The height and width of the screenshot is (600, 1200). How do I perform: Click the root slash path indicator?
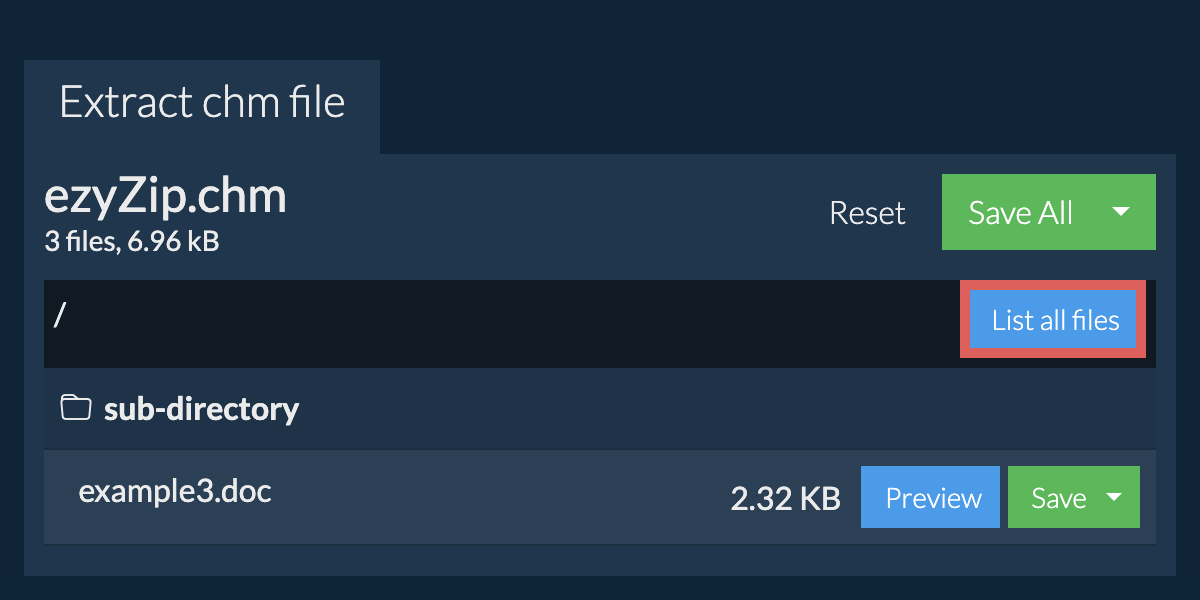[60, 315]
